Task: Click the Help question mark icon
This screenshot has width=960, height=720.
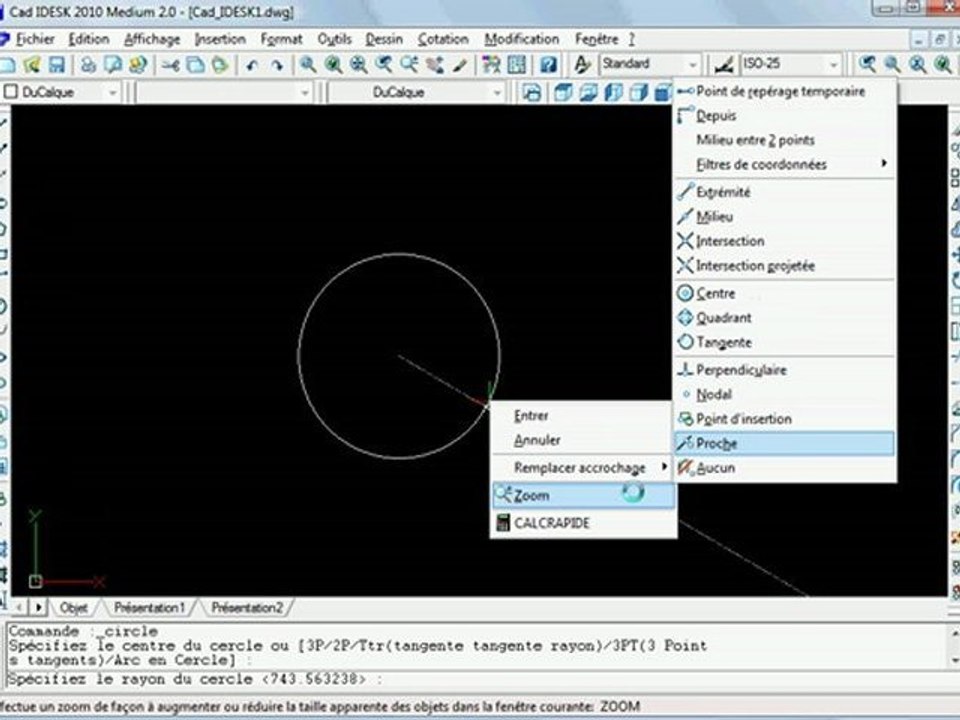Action: click(548, 64)
